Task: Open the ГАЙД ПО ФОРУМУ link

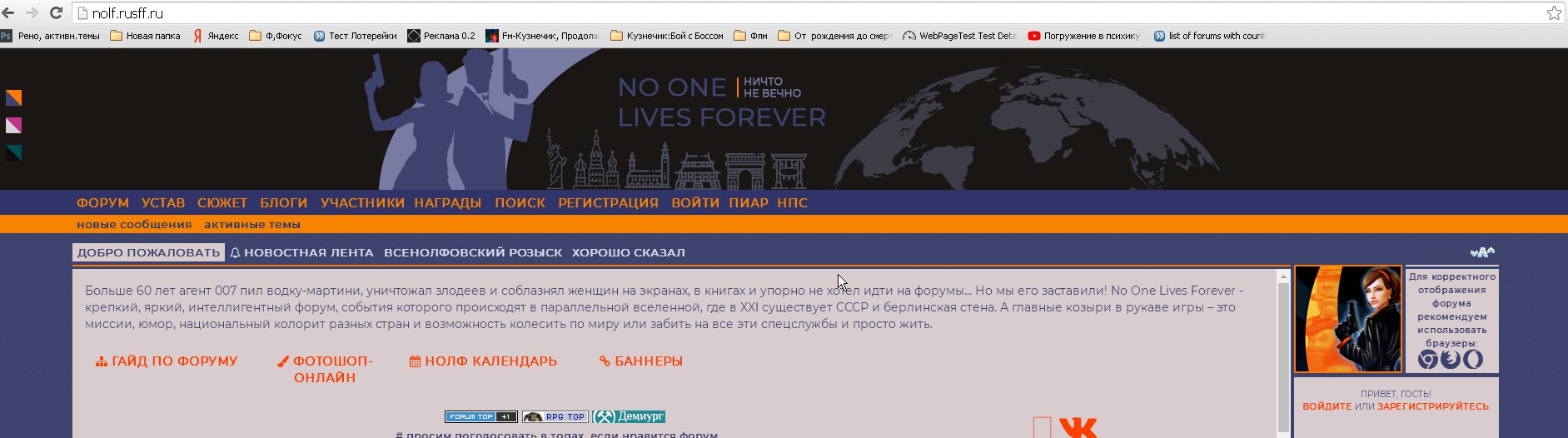Action: pyautogui.click(x=167, y=361)
